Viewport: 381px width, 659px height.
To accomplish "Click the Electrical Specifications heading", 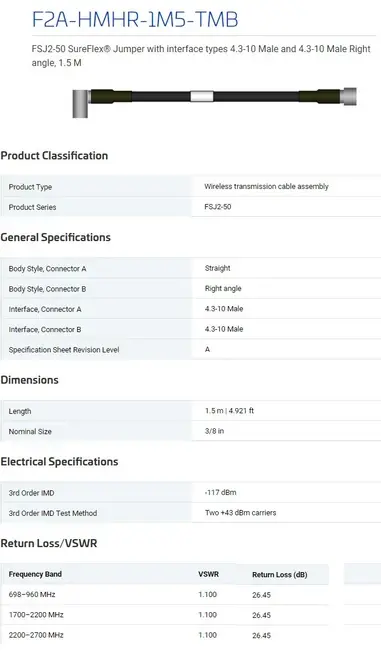I will 59,461.
